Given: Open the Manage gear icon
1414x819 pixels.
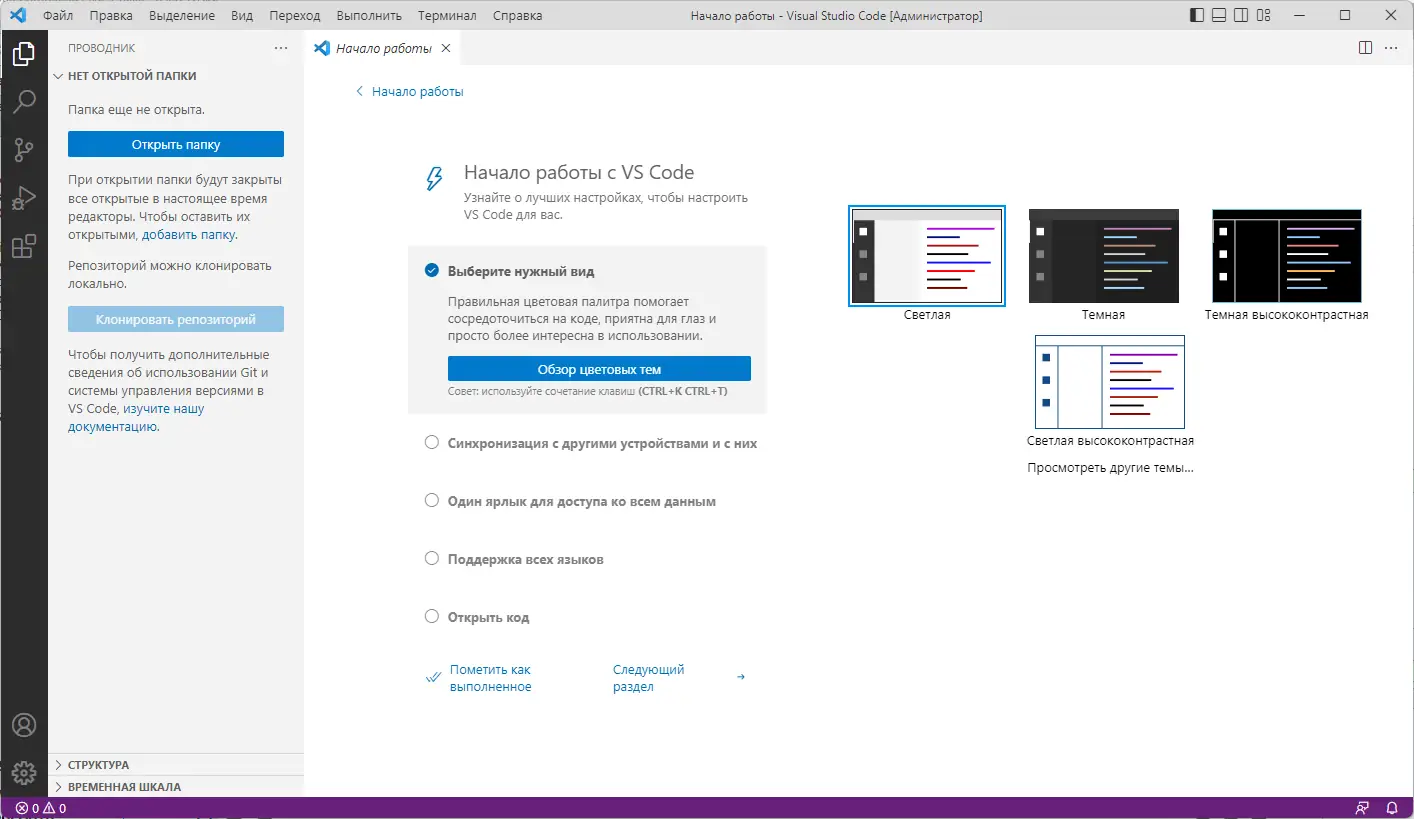Looking at the screenshot, I should click(x=24, y=773).
